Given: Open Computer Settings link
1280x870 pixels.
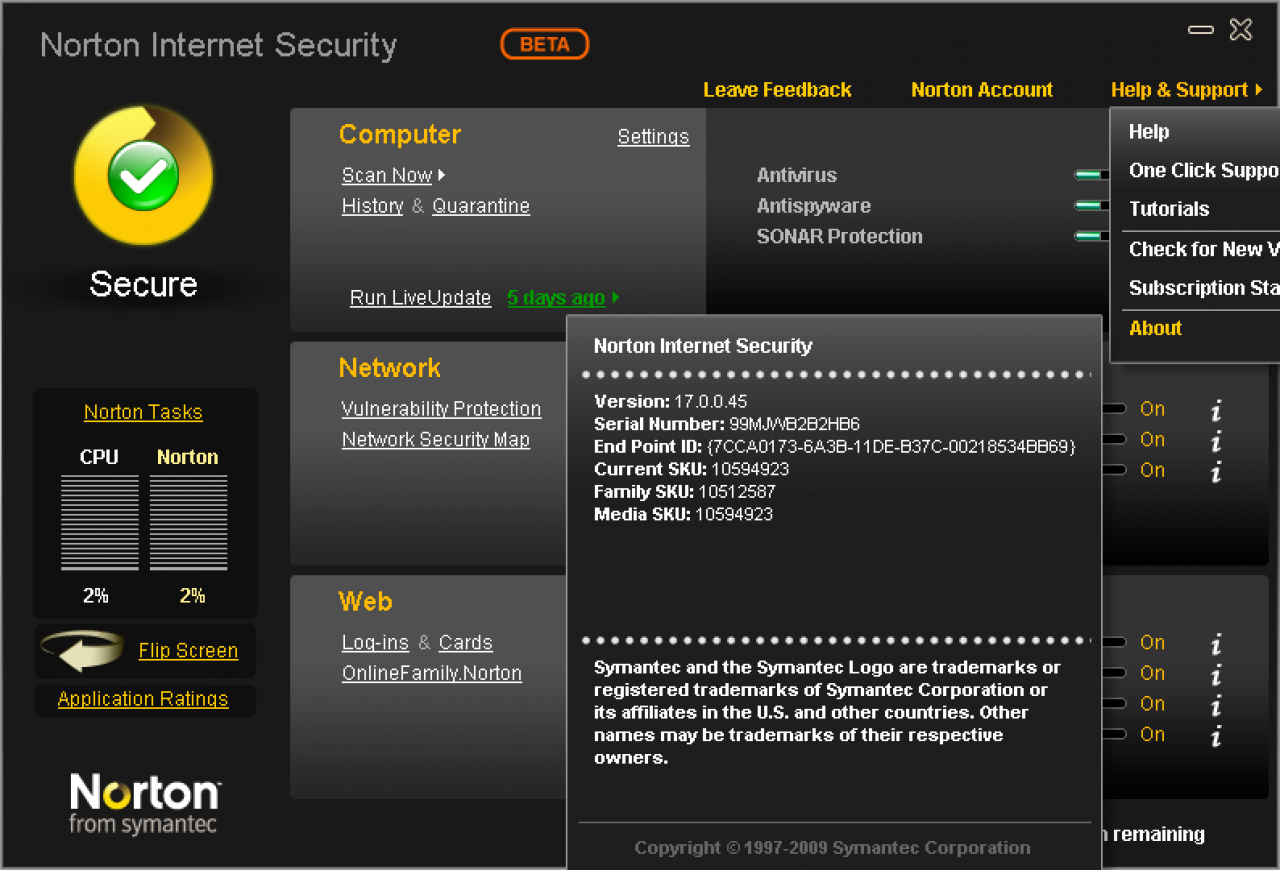Looking at the screenshot, I should point(653,137).
